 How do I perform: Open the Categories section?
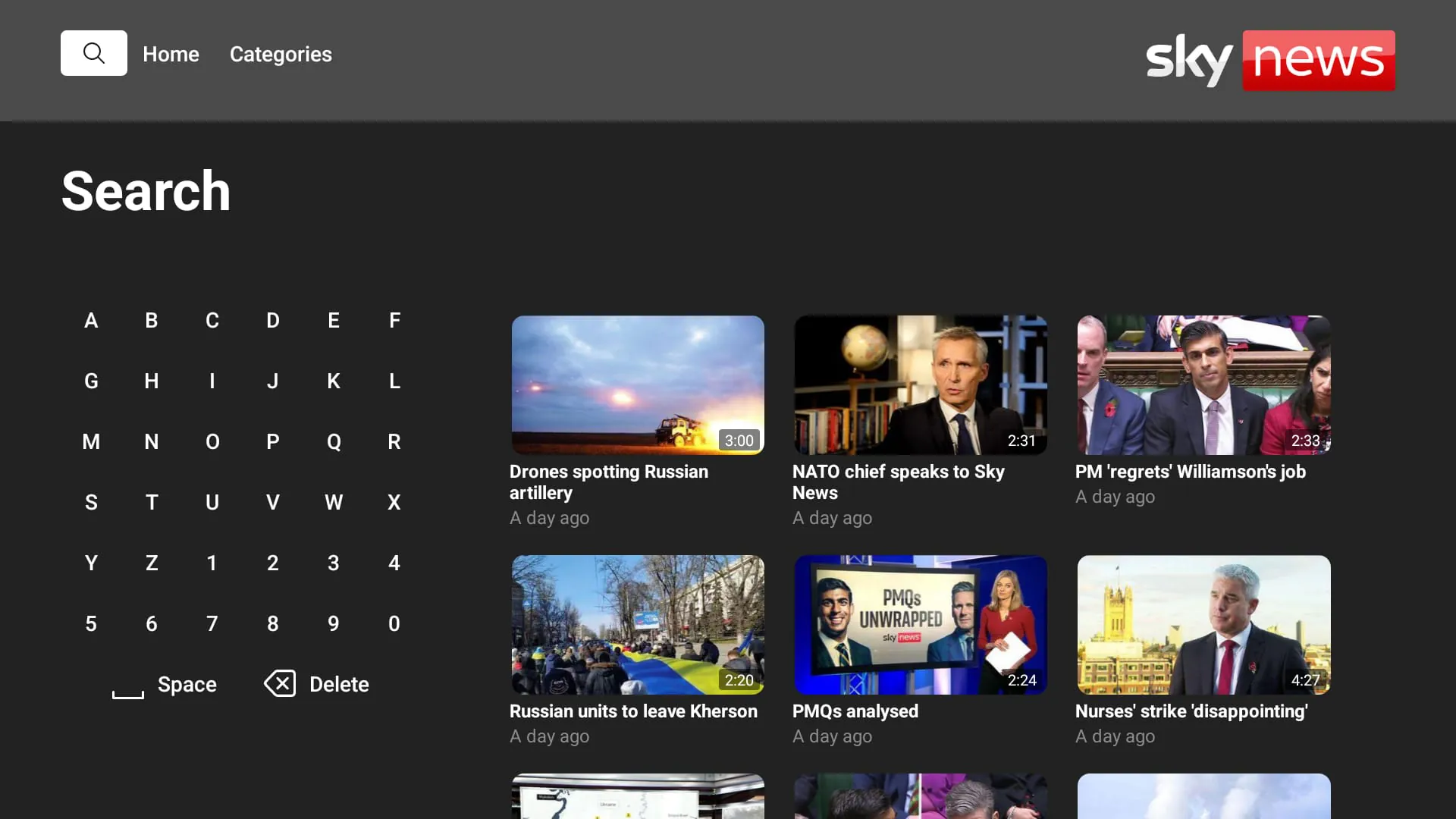click(280, 54)
